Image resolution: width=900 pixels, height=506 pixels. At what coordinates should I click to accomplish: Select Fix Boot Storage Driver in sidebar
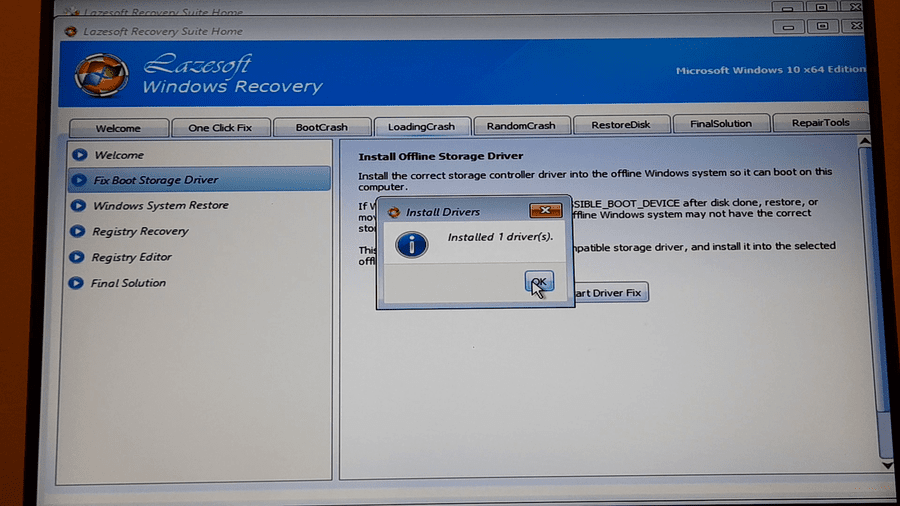coord(199,180)
